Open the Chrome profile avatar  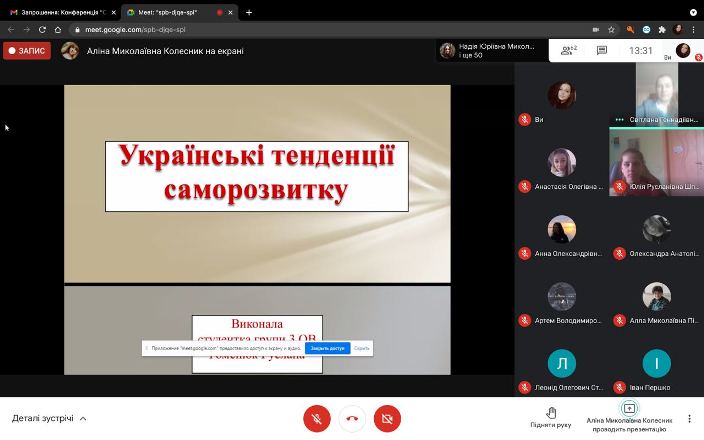point(678,30)
